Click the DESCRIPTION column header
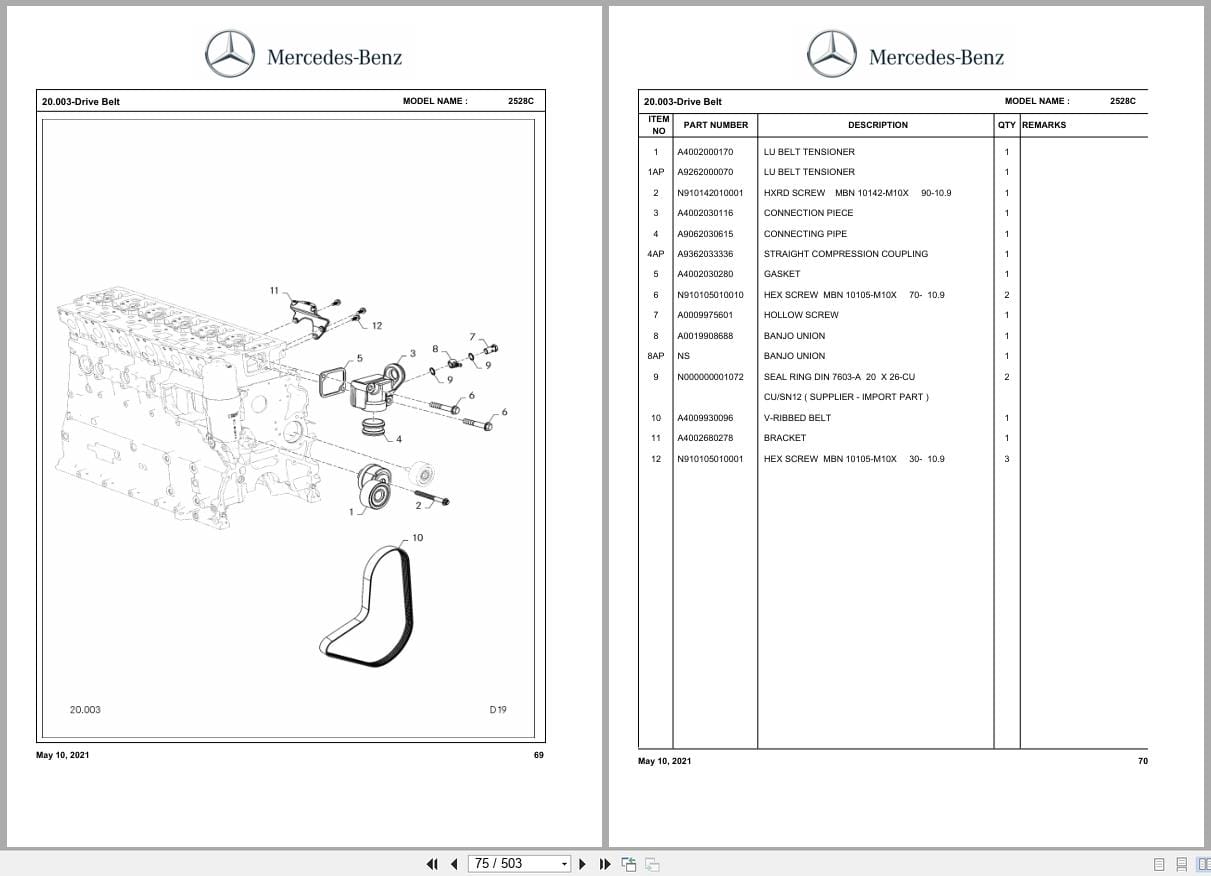This screenshot has height=876, width=1211. (877, 125)
